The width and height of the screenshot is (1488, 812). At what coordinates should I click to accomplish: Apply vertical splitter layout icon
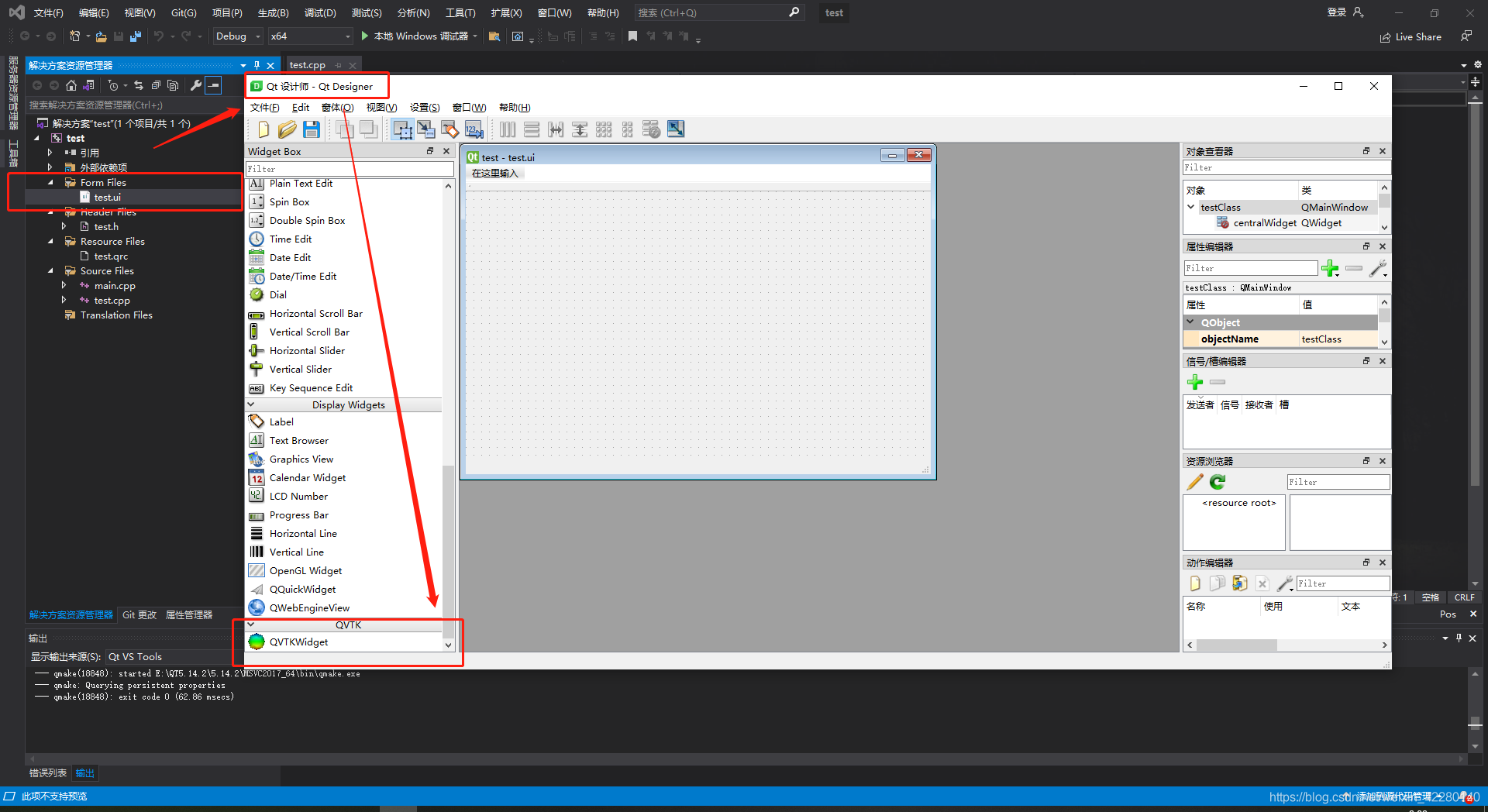(580, 129)
